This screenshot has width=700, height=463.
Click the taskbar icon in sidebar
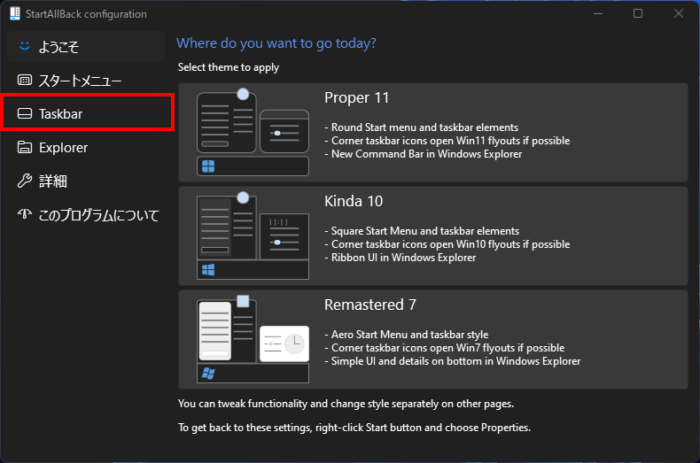pyautogui.click(x=25, y=113)
